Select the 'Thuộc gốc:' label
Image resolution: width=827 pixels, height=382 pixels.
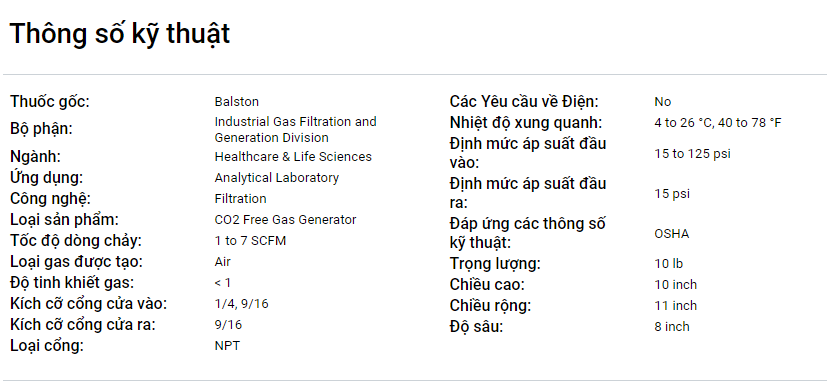click(50, 101)
